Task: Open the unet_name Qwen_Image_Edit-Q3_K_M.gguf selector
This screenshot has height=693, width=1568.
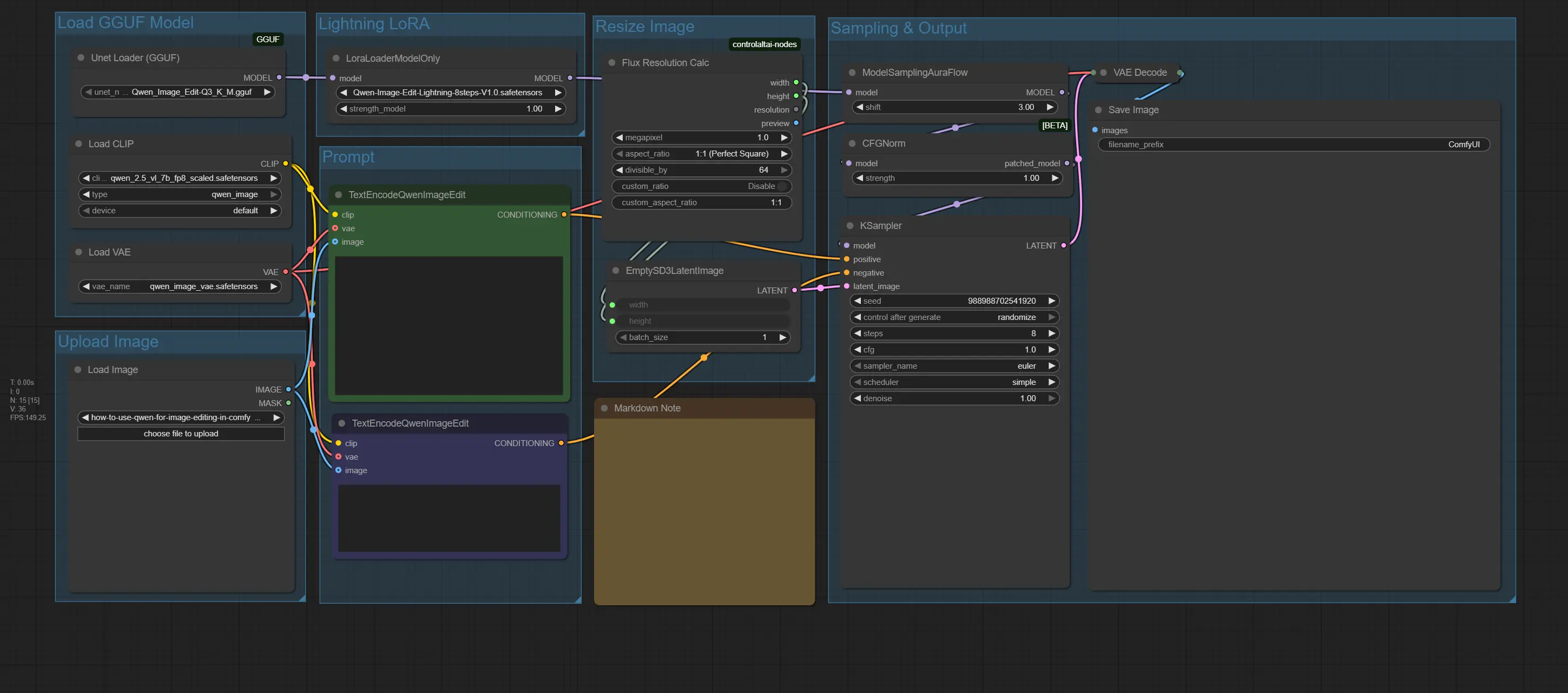Action: pyautogui.click(x=177, y=92)
